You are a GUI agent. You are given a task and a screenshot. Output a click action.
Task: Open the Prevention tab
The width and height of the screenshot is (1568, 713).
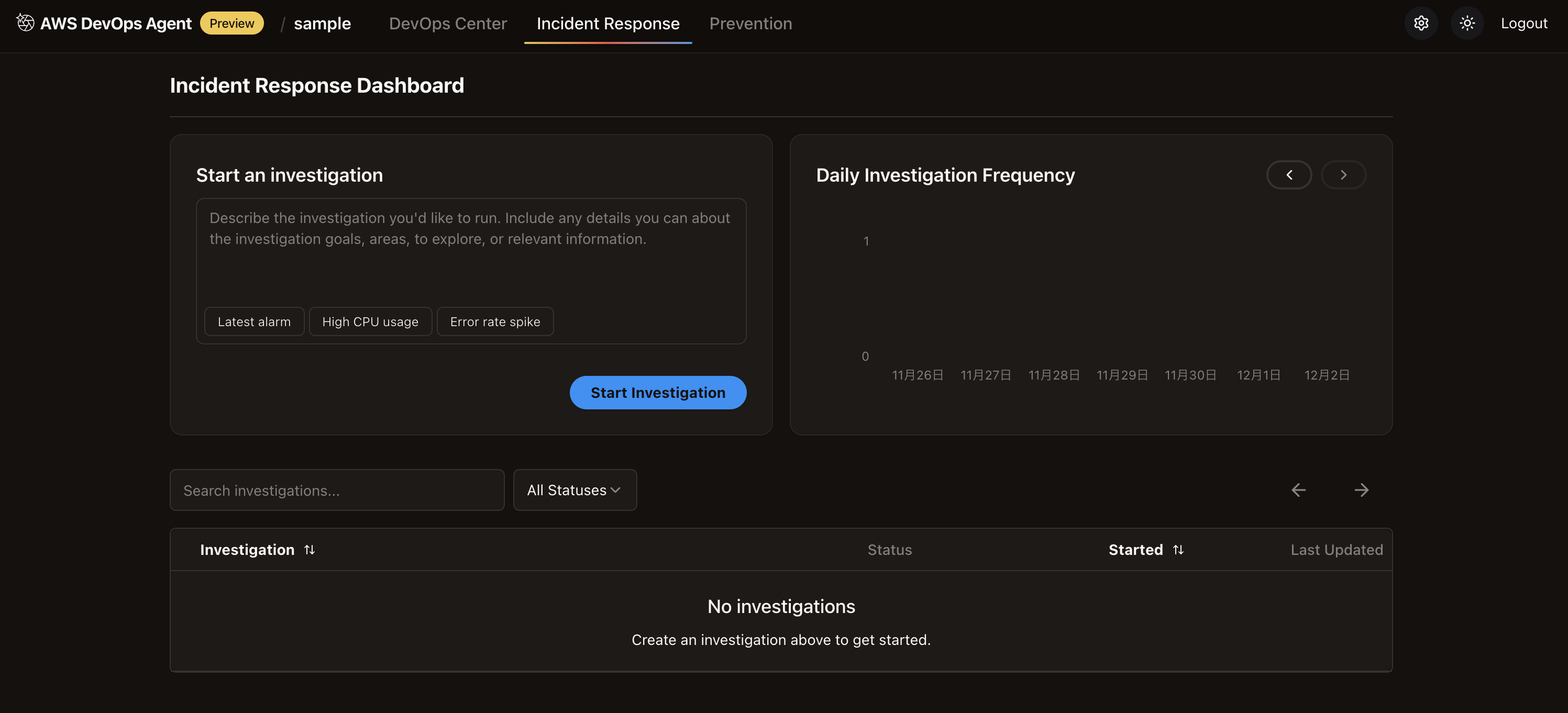pos(750,23)
